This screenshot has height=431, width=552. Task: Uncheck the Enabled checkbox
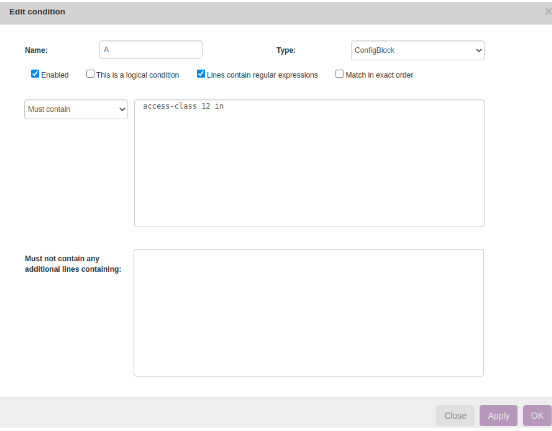coord(35,74)
